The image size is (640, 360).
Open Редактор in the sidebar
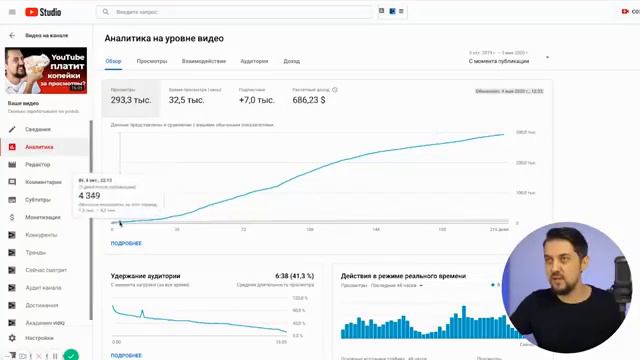click(x=45, y=164)
